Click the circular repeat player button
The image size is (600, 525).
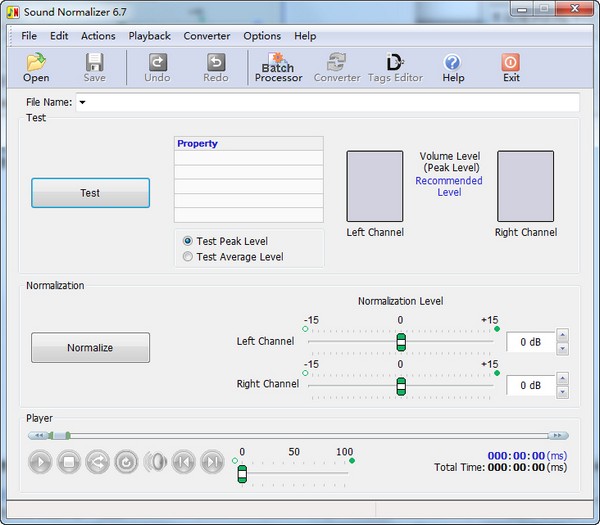coord(126,462)
